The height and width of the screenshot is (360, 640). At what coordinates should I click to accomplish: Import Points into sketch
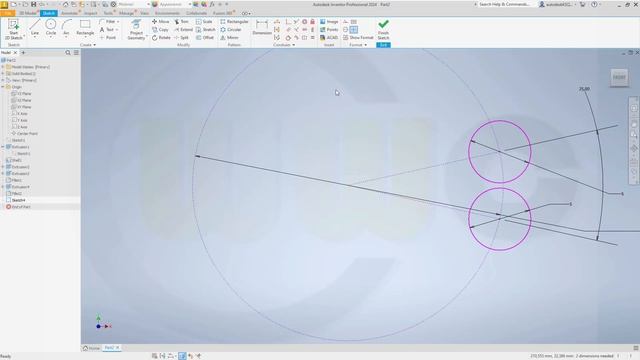[x=329, y=30]
